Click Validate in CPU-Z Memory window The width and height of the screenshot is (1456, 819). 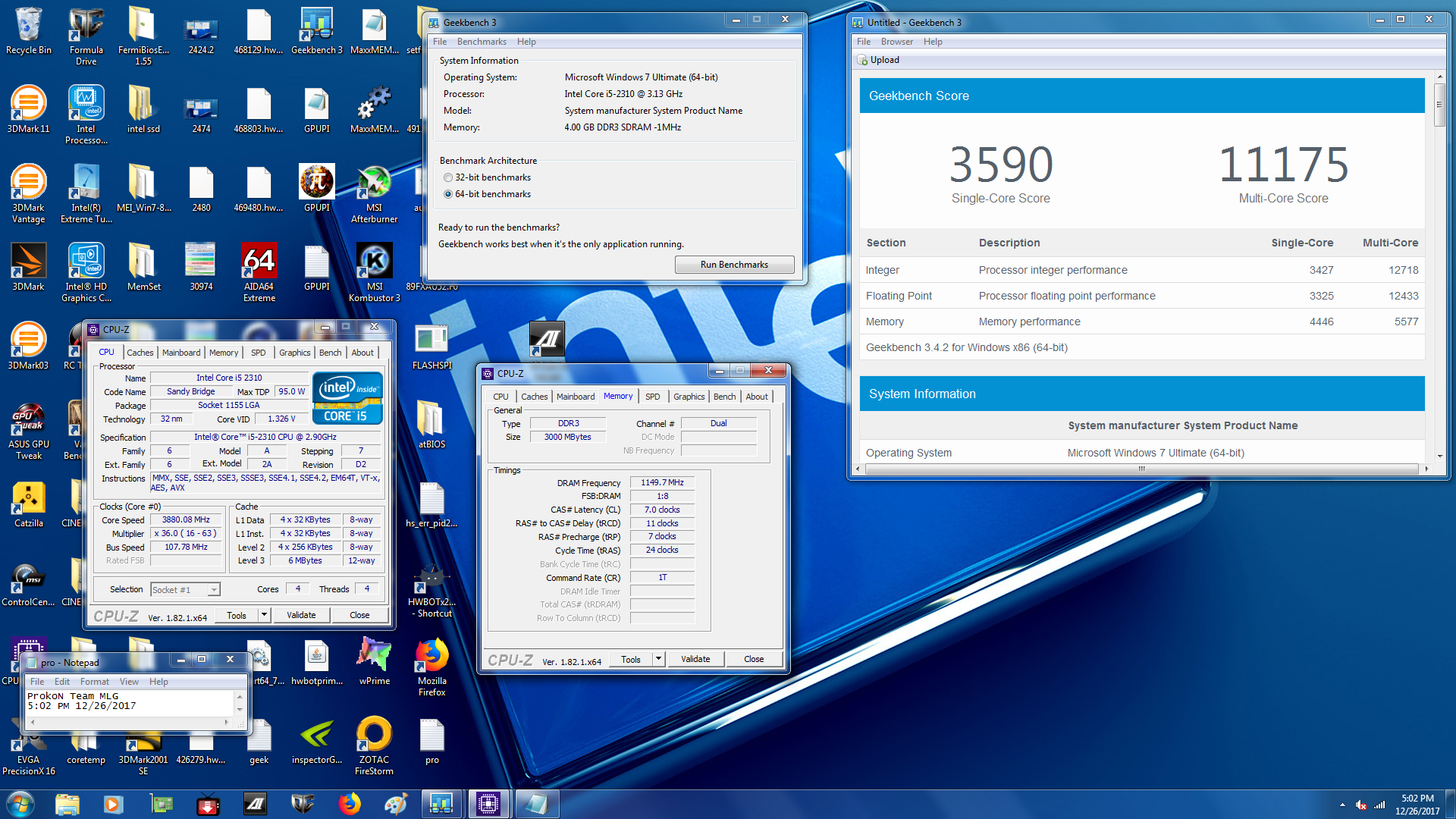click(695, 659)
